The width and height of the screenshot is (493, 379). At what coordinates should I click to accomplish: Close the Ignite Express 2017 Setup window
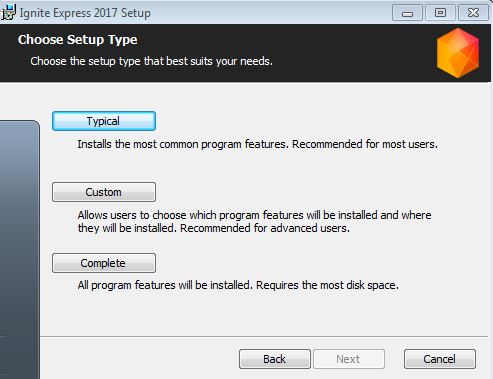tap(473, 13)
